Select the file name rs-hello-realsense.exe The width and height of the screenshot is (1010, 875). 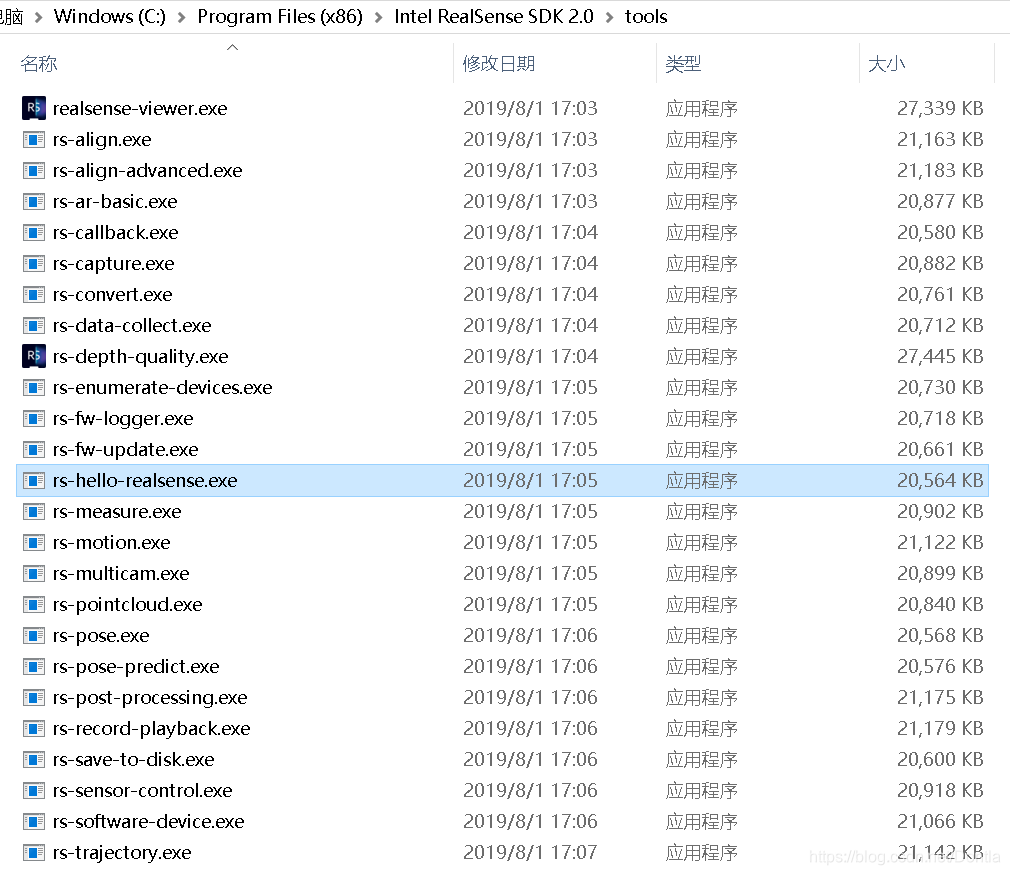pyautogui.click(x=145, y=480)
